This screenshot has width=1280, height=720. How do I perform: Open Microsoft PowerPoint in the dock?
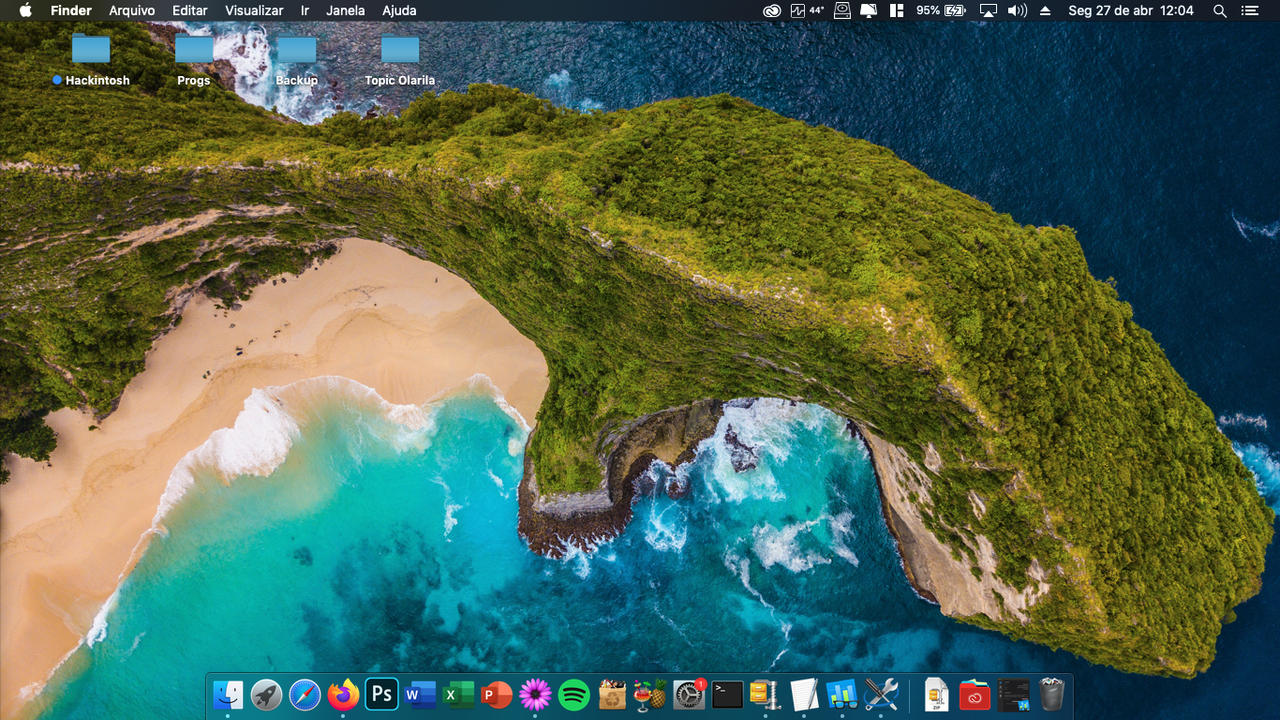(497, 694)
